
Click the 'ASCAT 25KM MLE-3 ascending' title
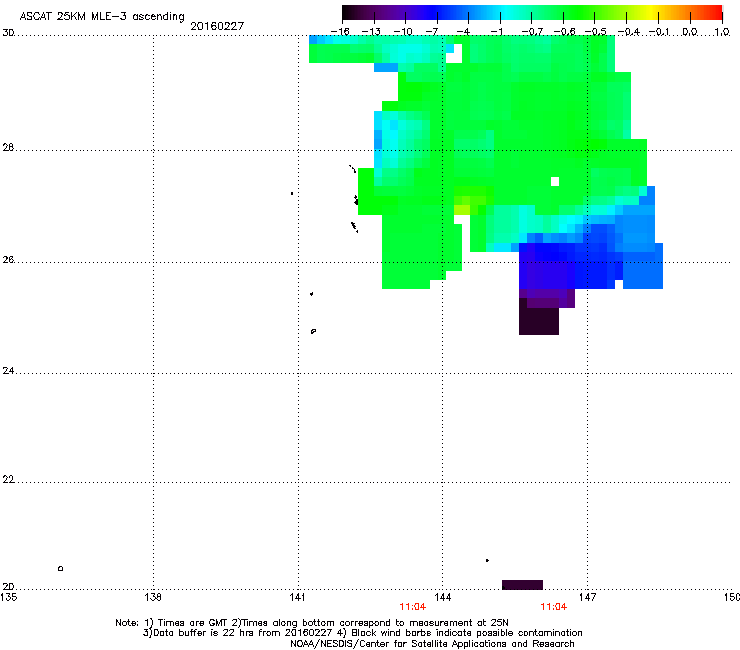click(x=102, y=17)
